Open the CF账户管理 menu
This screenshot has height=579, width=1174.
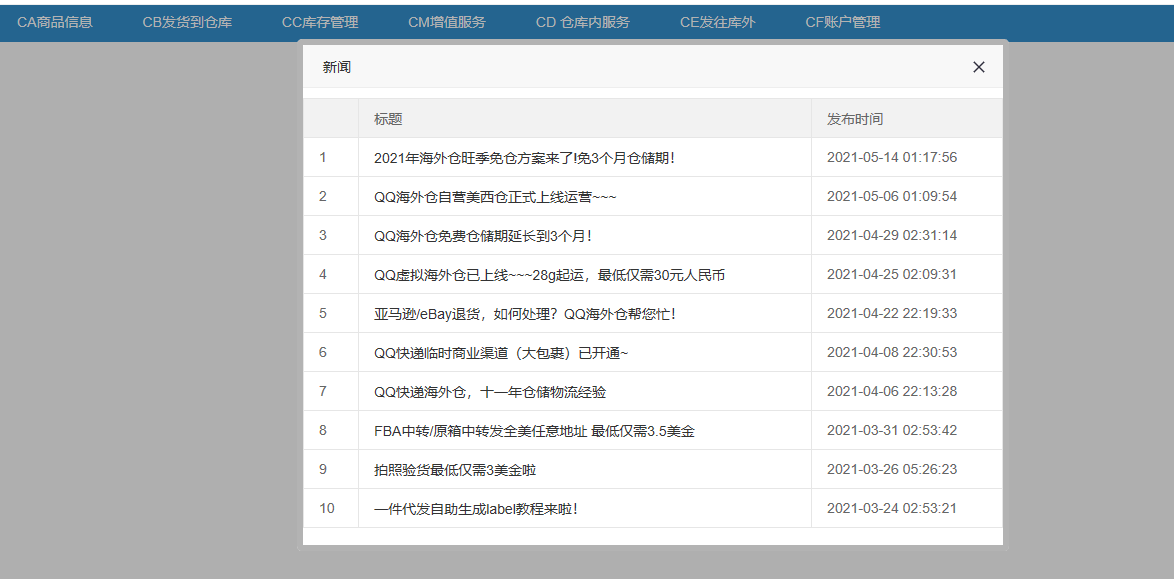(x=842, y=22)
